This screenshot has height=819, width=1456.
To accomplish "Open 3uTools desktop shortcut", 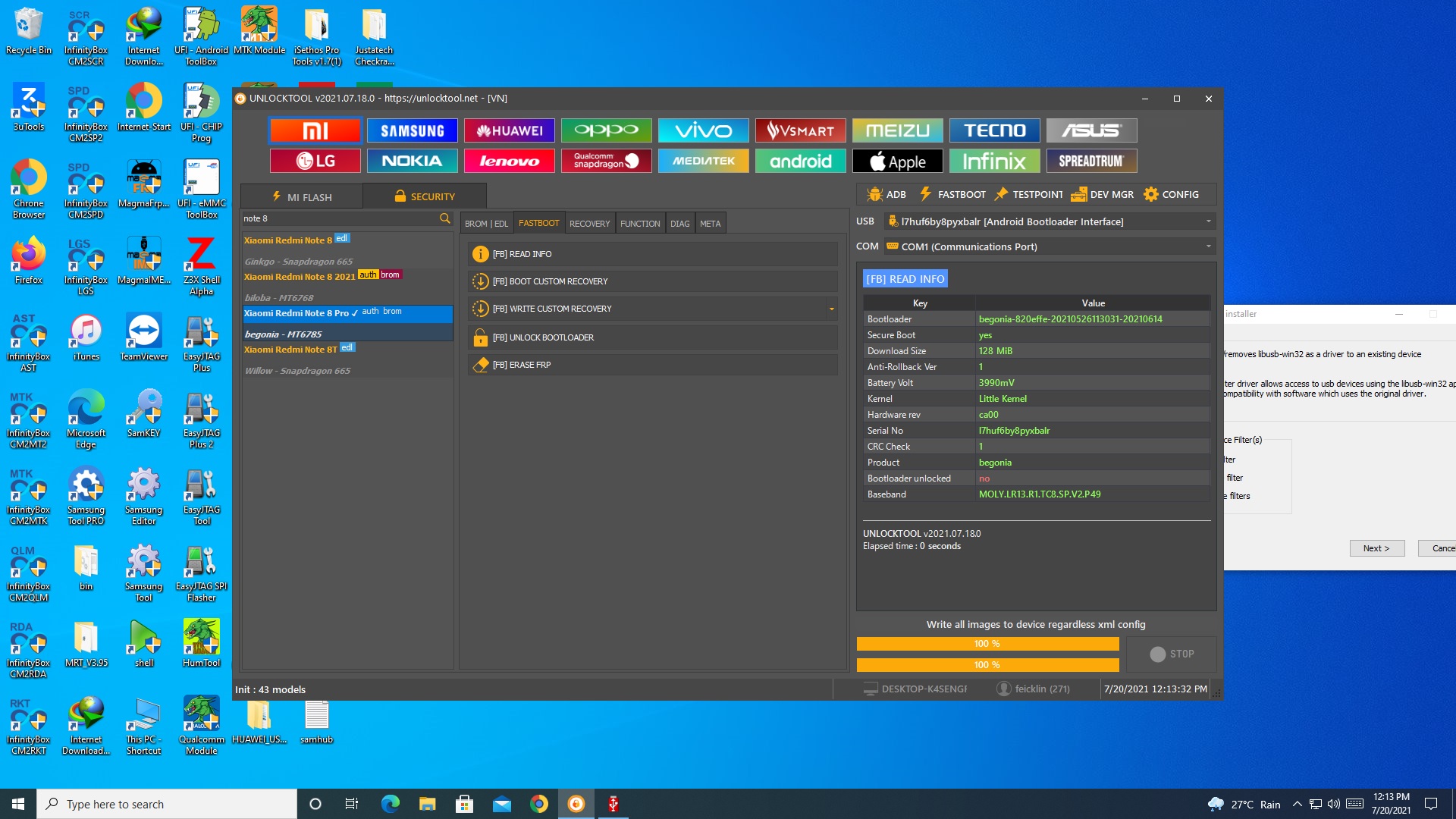I will [29, 108].
